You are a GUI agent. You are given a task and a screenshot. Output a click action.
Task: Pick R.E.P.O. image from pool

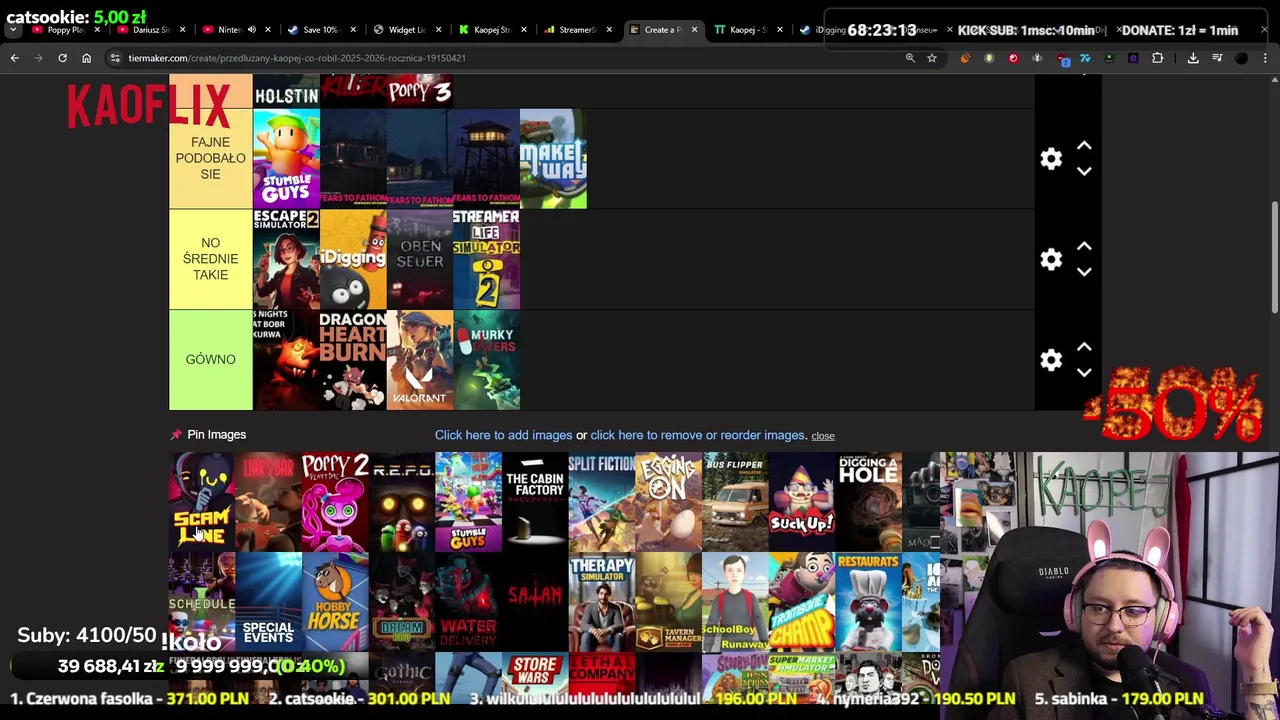click(402, 502)
